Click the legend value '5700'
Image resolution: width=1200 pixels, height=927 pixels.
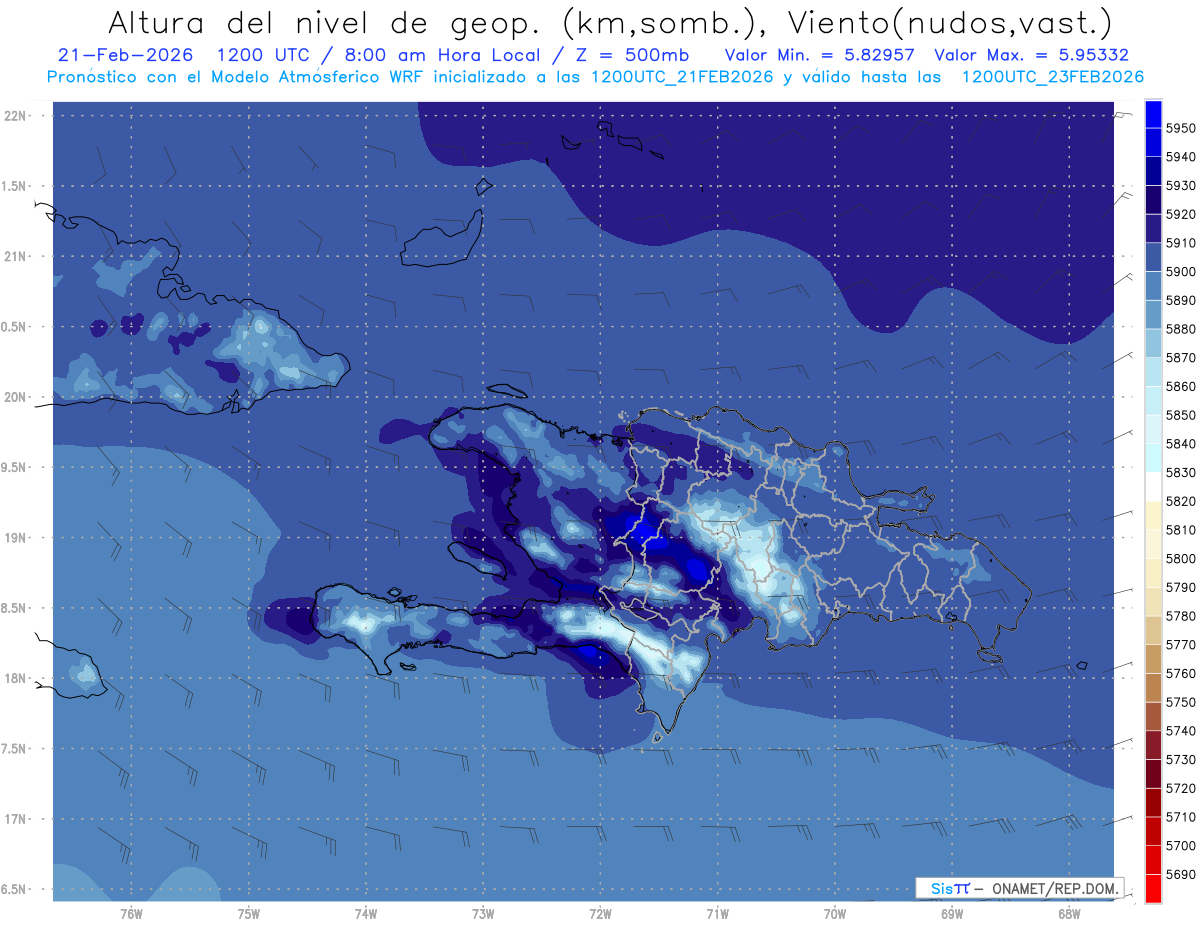pos(1181,845)
